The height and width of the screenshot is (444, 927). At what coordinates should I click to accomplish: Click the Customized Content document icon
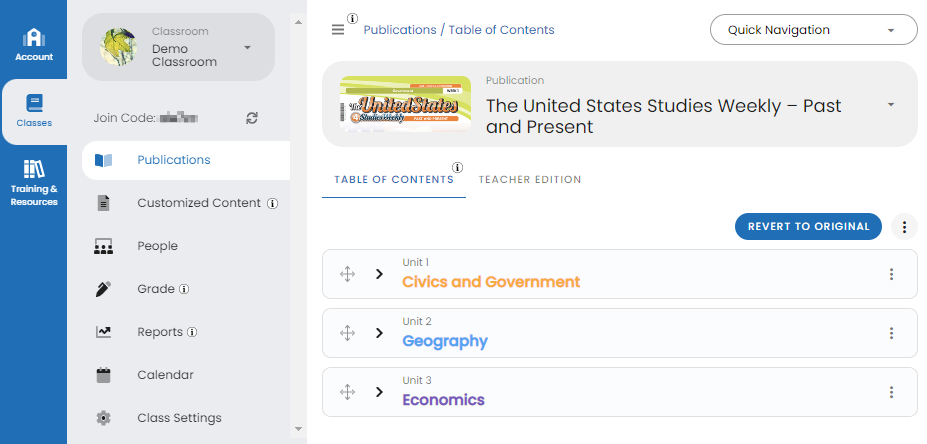103,203
